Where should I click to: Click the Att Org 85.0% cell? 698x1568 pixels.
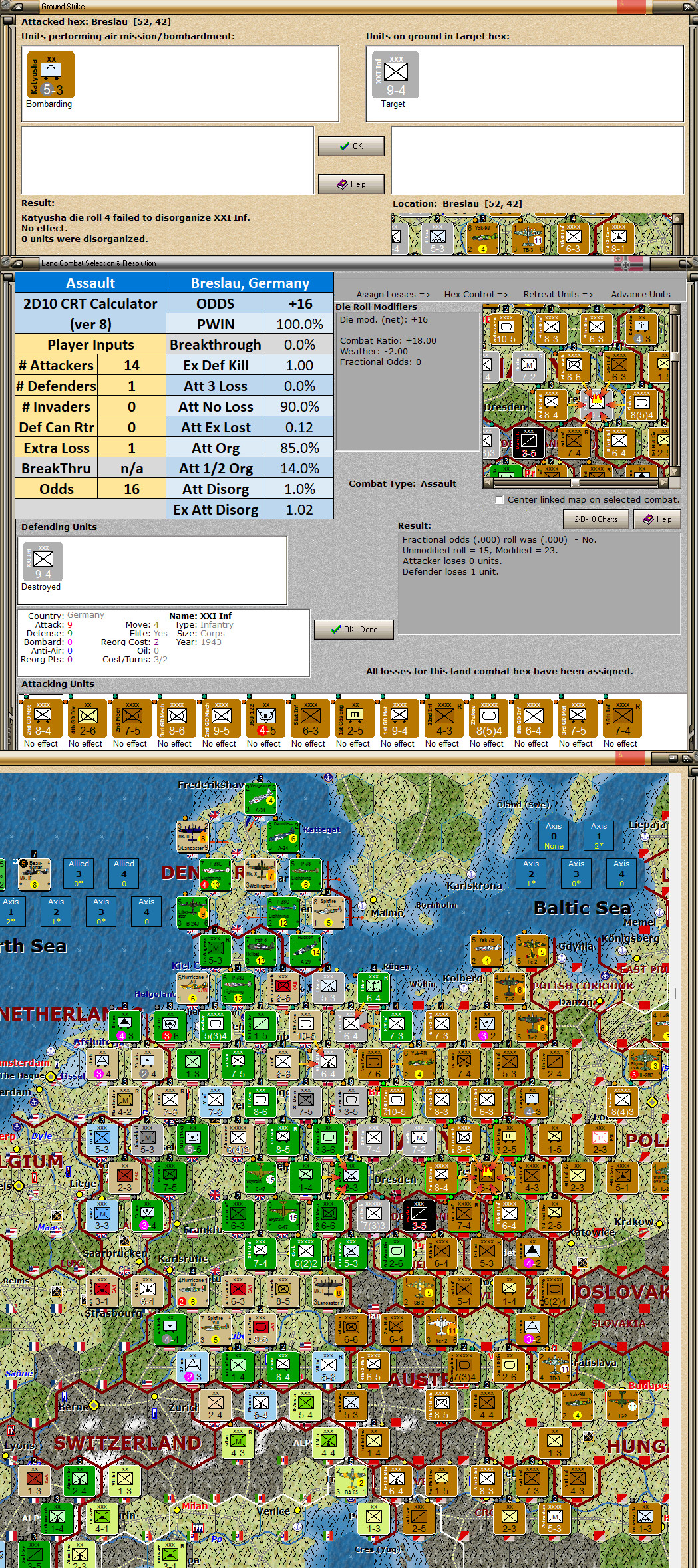point(299,448)
